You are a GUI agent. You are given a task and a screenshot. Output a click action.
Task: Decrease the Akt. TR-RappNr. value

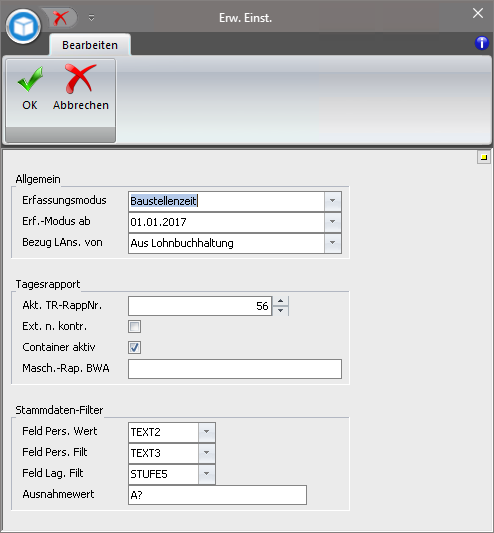[280, 310]
